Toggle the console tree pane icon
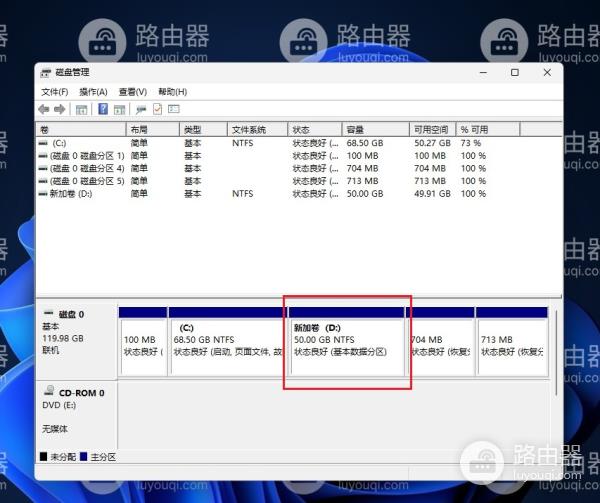Screen dimensions: 600x503 coord(82,110)
